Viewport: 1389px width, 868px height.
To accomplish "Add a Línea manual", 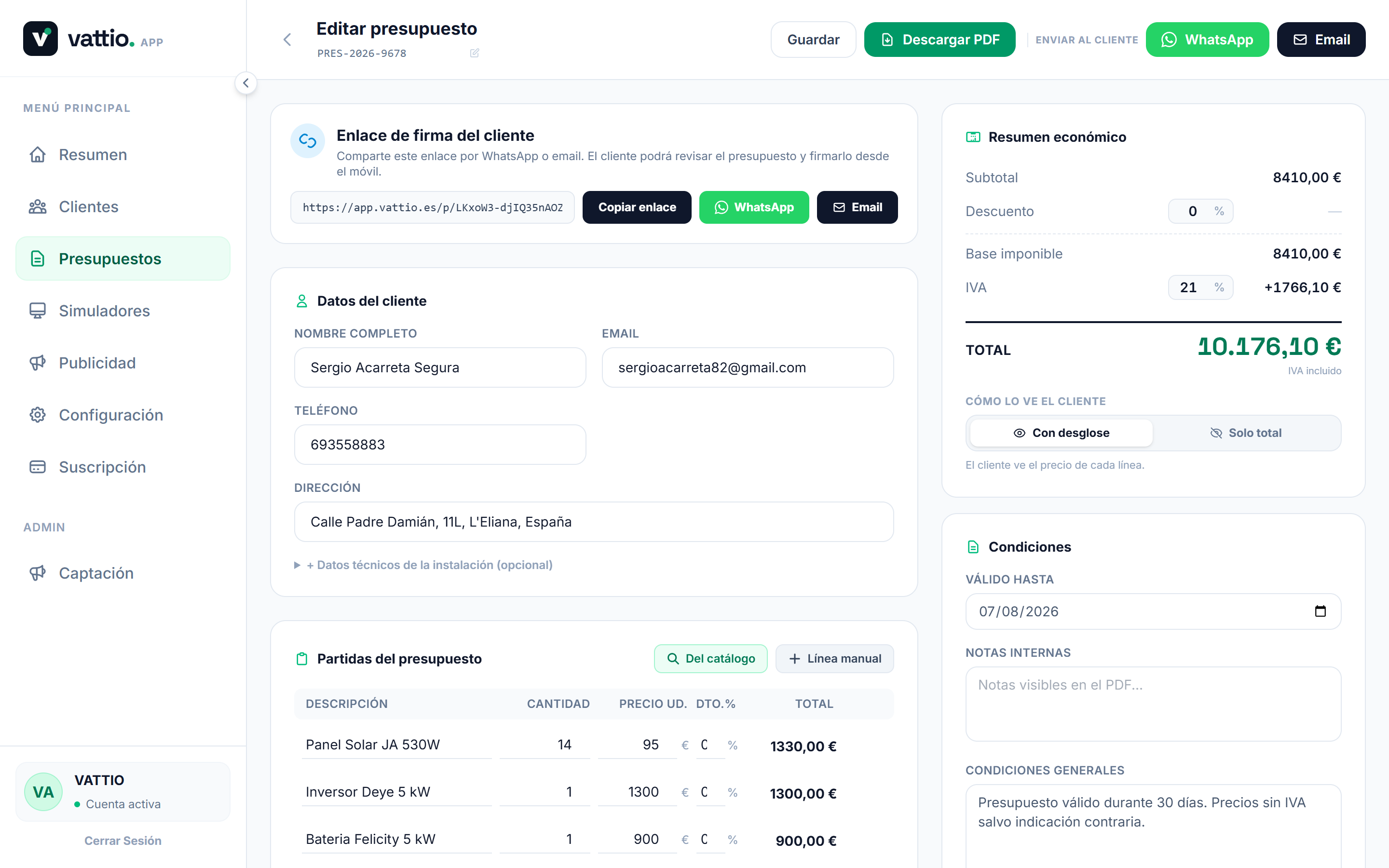I will pos(834,658).
